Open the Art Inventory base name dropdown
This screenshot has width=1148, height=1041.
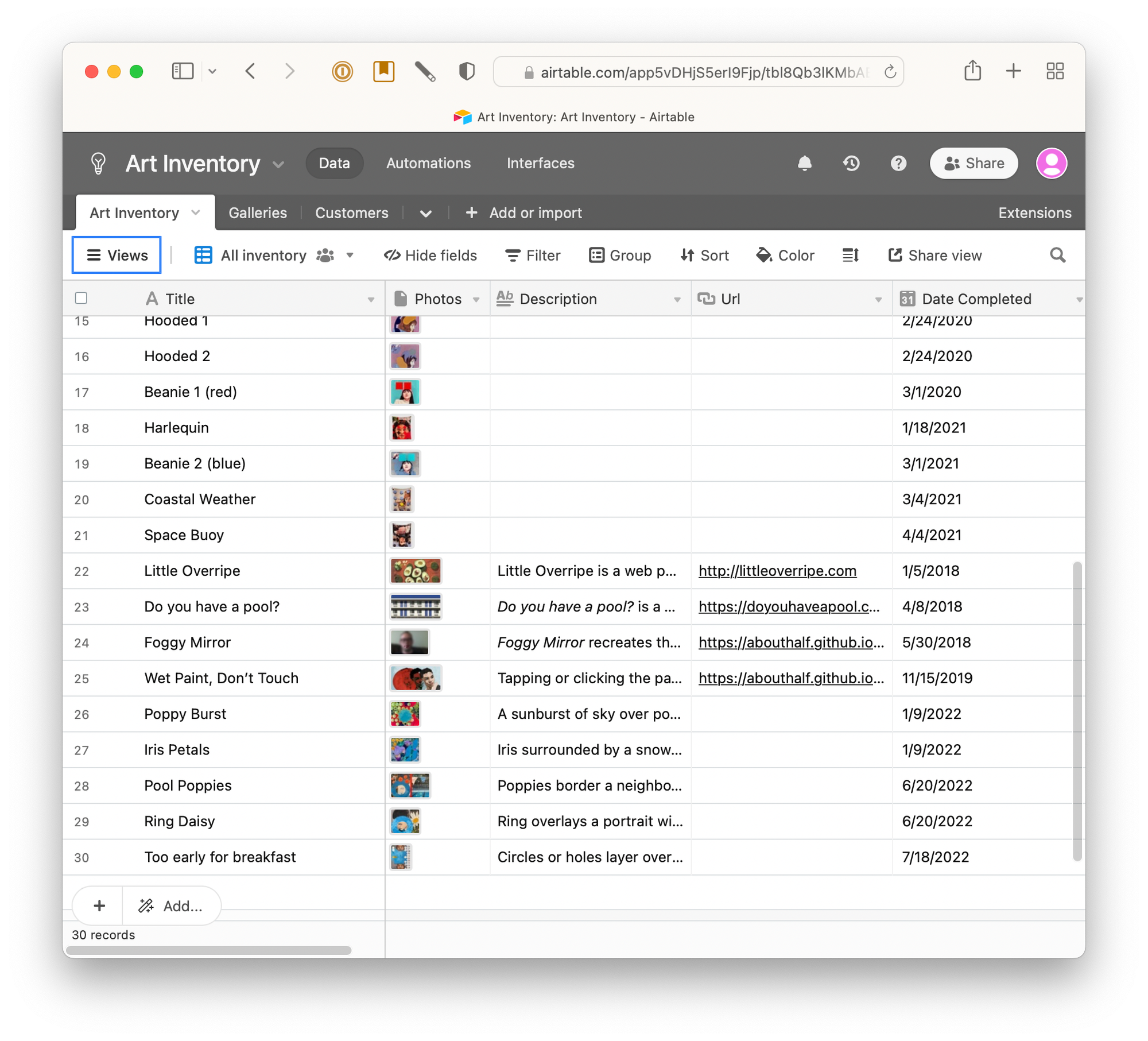pos(278,165)
